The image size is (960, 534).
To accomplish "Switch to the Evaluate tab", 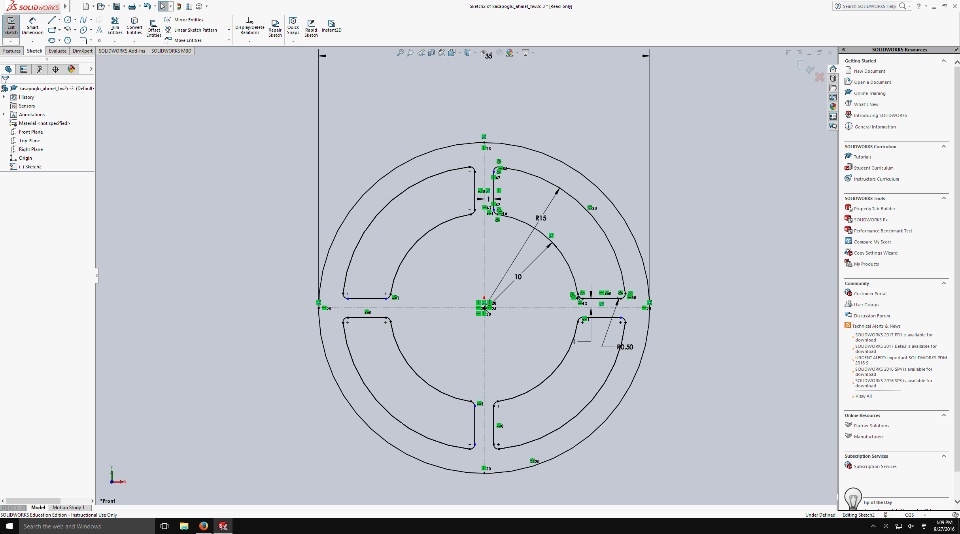I will pyautogui.click(x=58, y=51).
